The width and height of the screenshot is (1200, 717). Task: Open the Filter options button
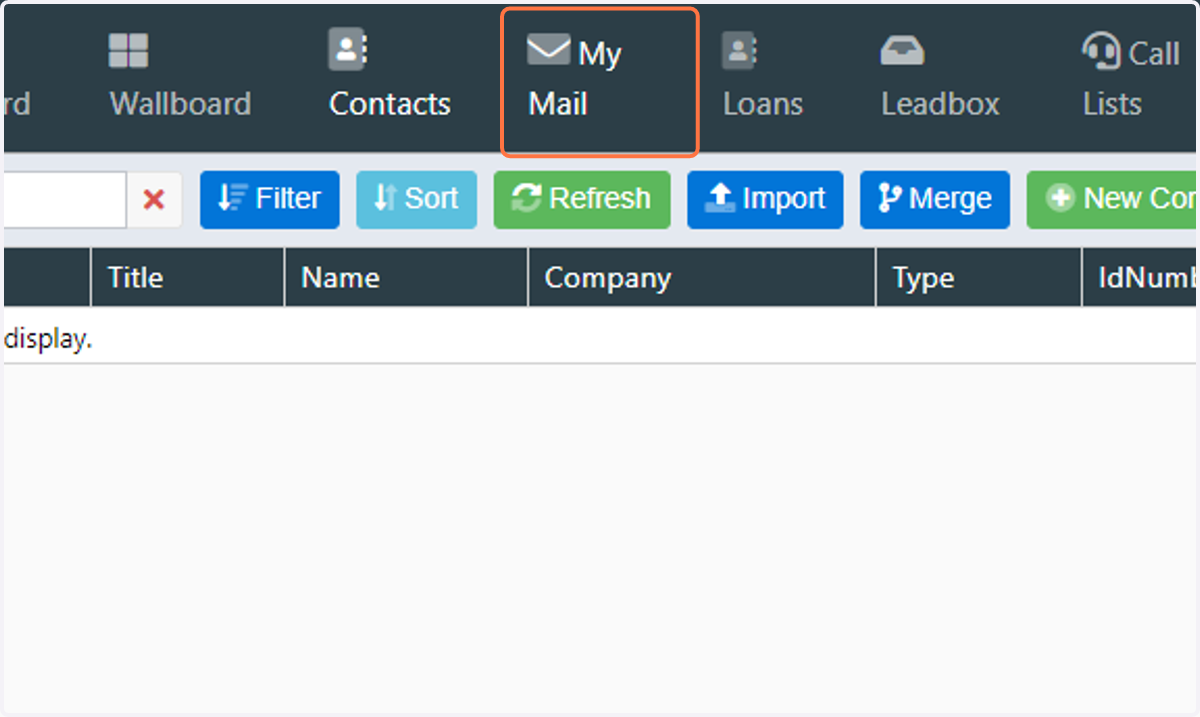click(270, 199)
